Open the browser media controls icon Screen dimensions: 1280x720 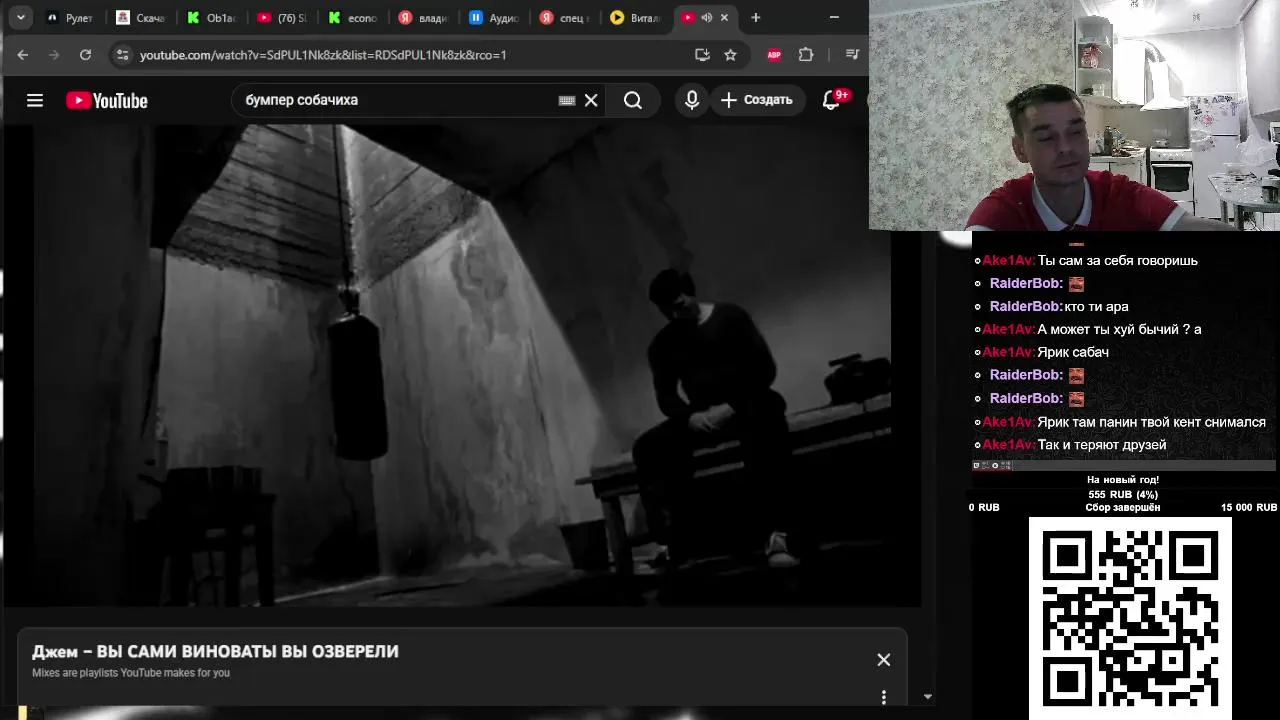[852, 55]
